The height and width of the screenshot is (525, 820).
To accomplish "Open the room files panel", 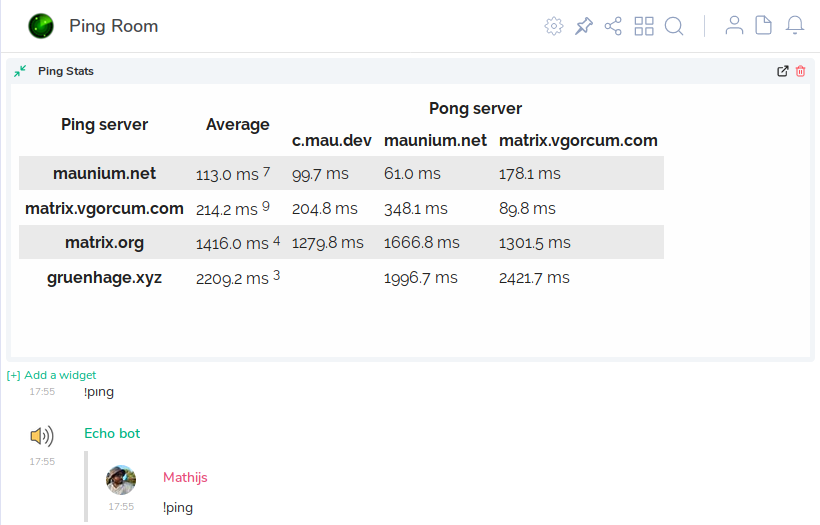I will click(764, 26).
